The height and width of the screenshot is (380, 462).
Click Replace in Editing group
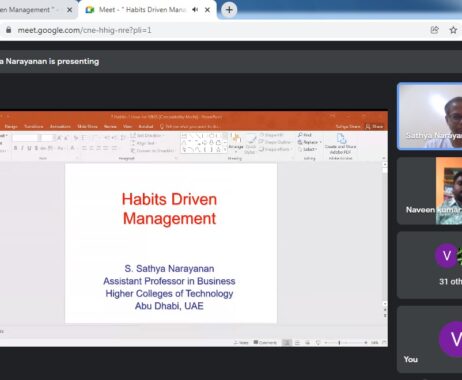[x=310, y=142]
